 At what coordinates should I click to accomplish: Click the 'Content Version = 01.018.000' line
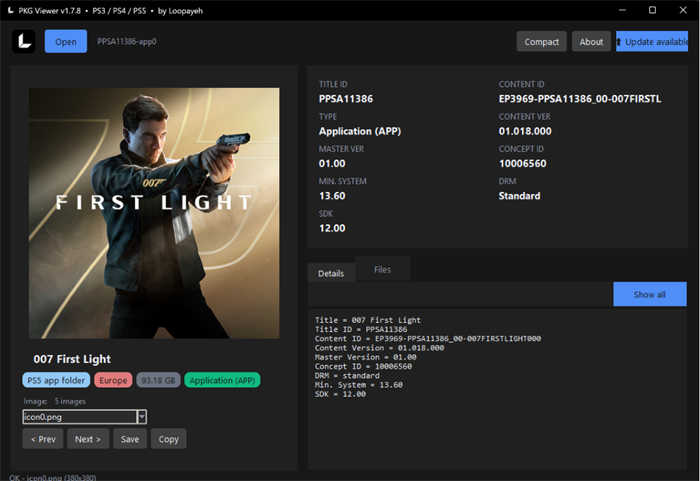[379, 348]
